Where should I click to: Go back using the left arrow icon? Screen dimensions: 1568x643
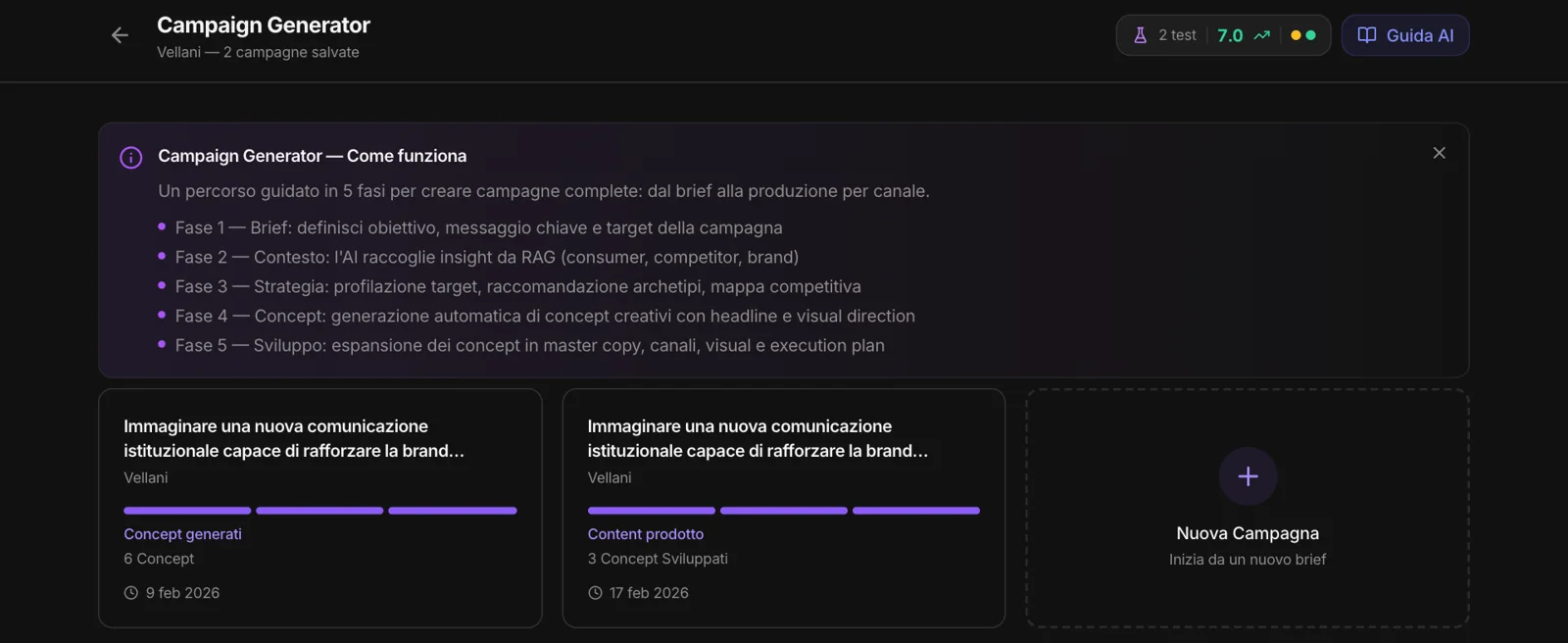pyautogui.click(x=120, y=35)
